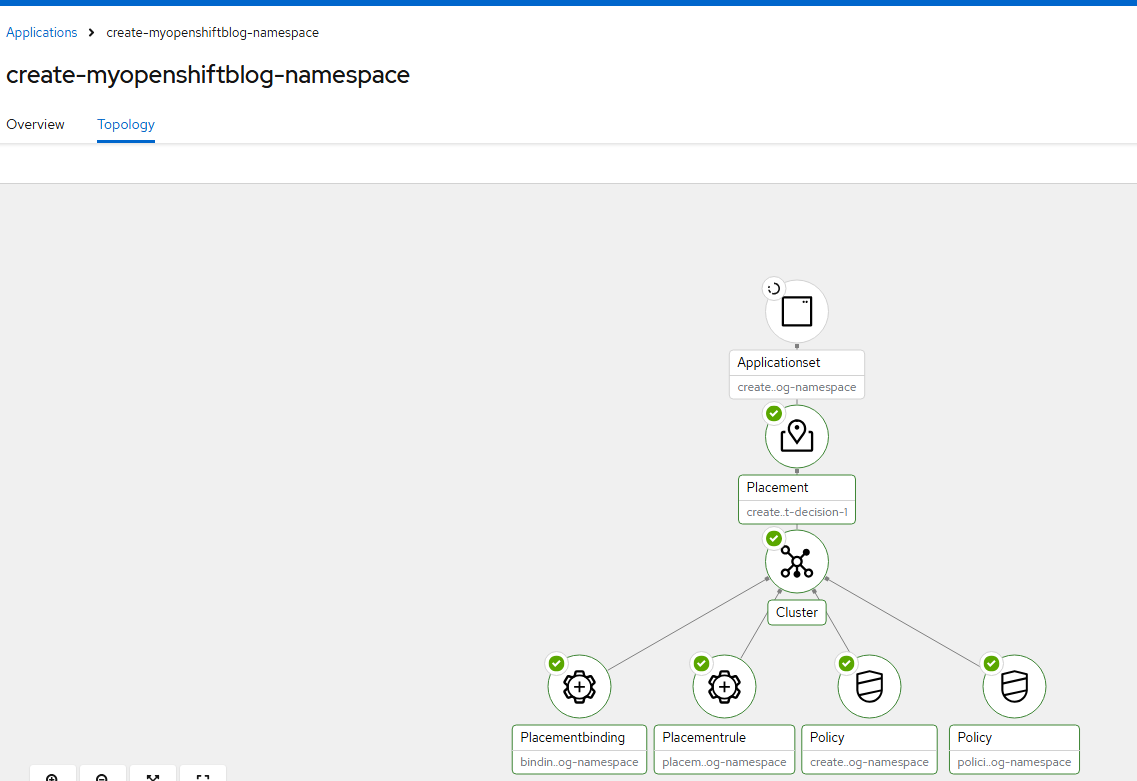This screenshot has width=1137, height=781.
Task: Click green check badge on create..og-namespace Policy
Action: [846, 664]
